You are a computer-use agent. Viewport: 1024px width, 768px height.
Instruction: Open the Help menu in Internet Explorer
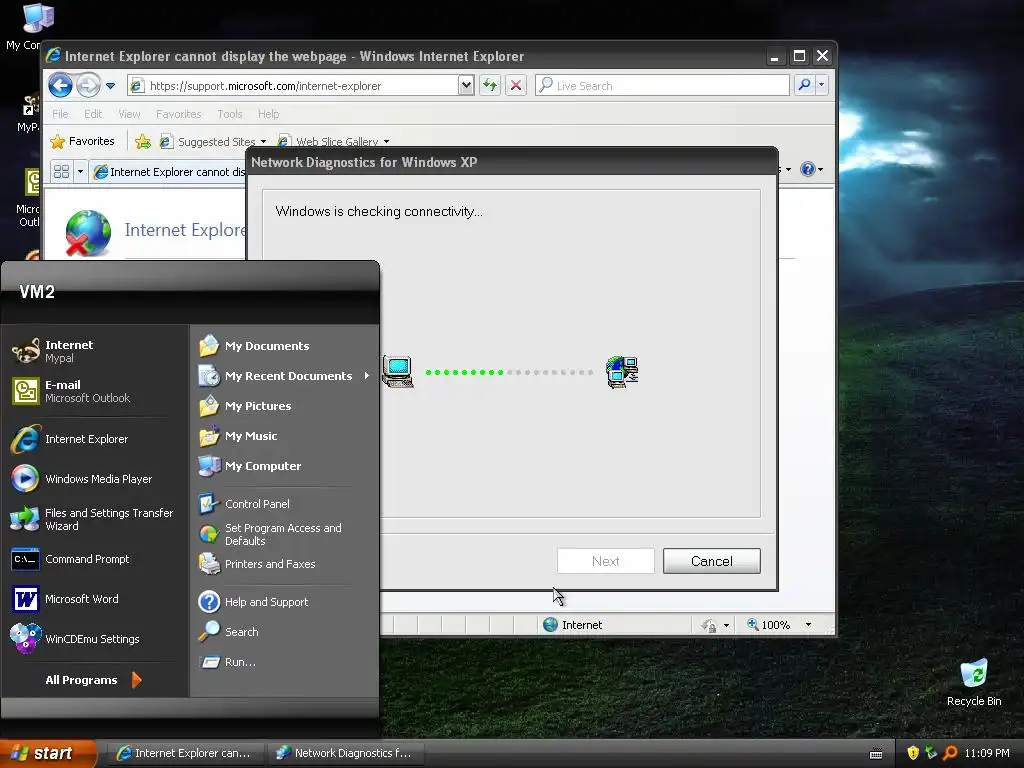click(x=268, y=114)
